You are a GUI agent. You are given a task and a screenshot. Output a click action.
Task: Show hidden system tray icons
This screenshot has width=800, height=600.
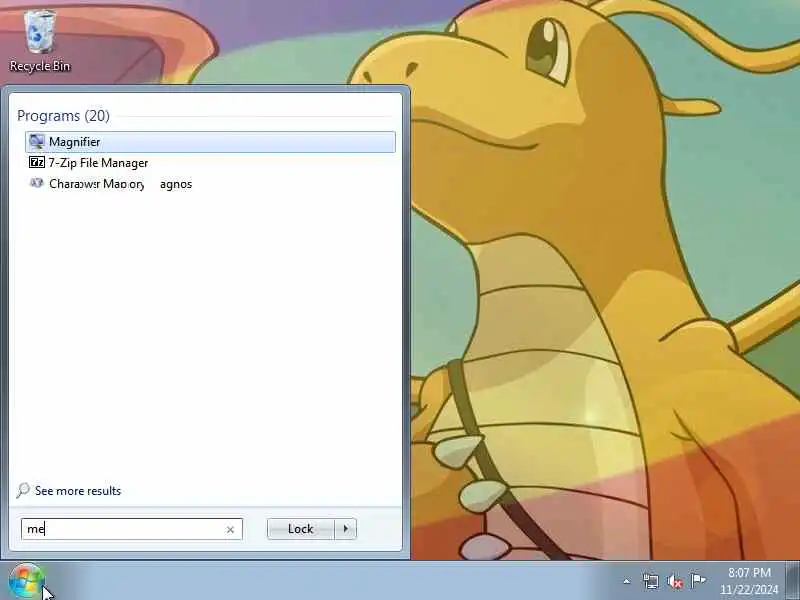(x=627, y=581)
